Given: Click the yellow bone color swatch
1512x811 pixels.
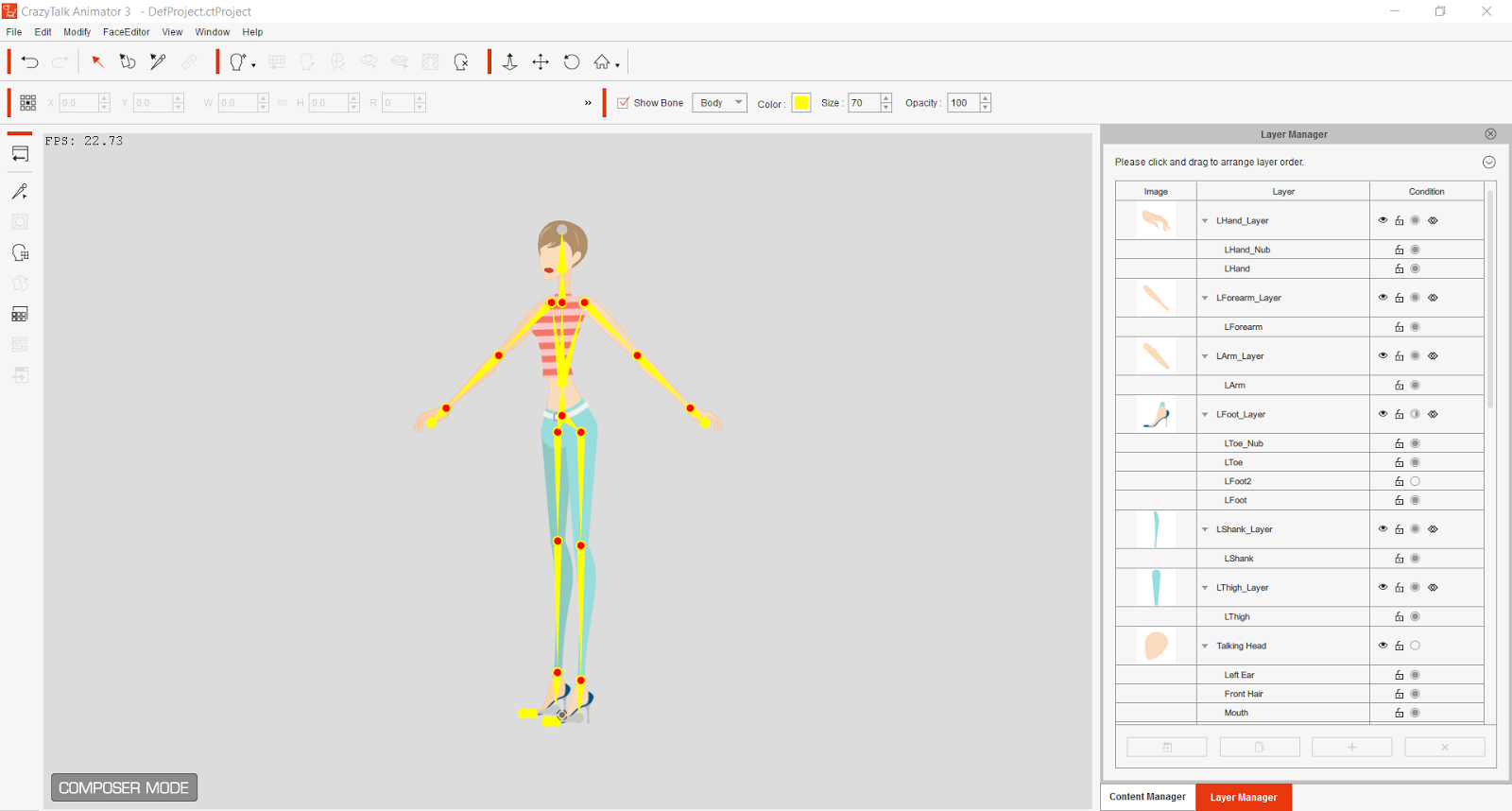Looking at the screenshot, I should (801, 103).
